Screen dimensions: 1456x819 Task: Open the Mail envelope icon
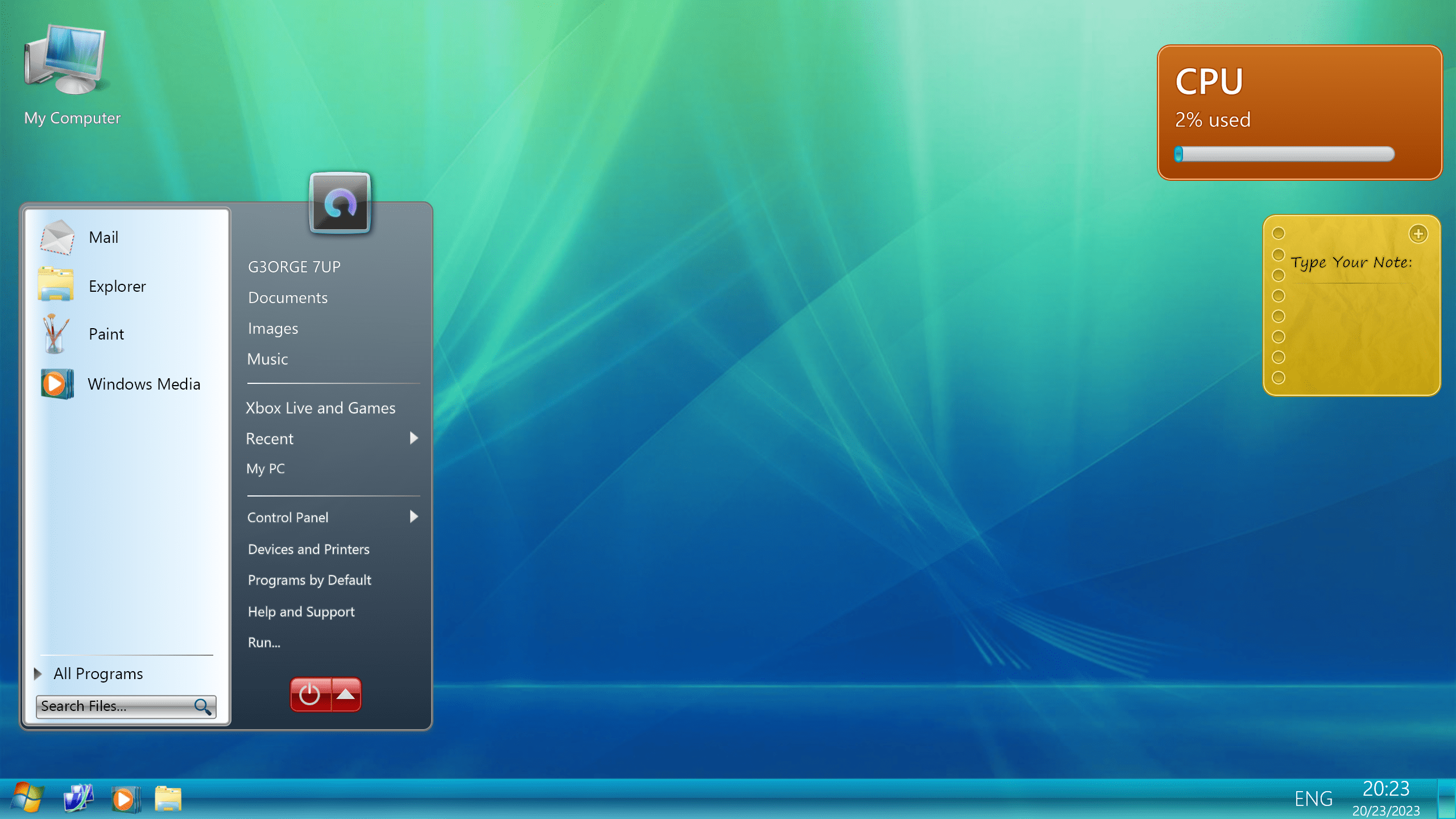coord(57,237)
